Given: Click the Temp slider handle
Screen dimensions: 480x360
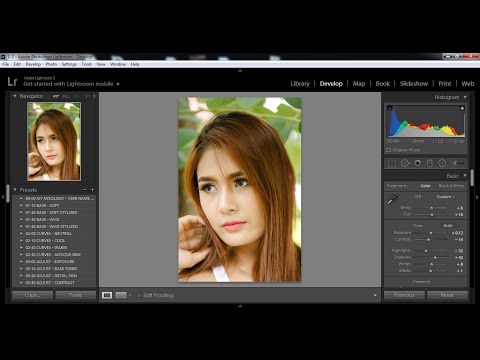Looking at the screenshot, I should (x=432, y=208).
